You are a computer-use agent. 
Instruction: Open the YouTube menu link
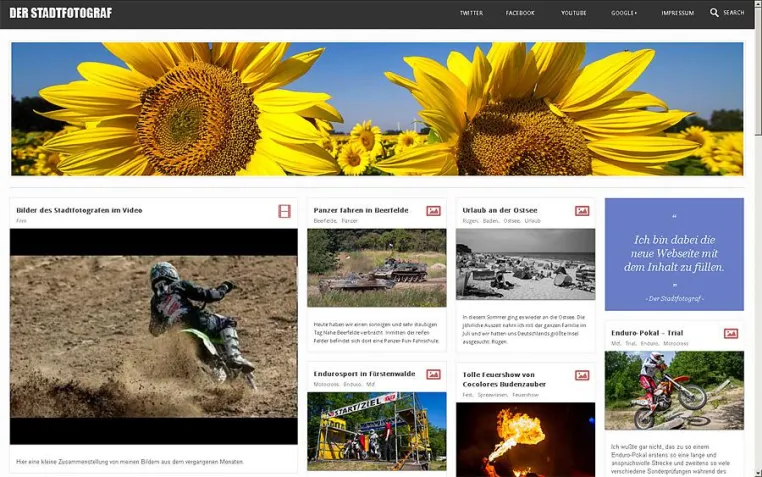[573, 13]
